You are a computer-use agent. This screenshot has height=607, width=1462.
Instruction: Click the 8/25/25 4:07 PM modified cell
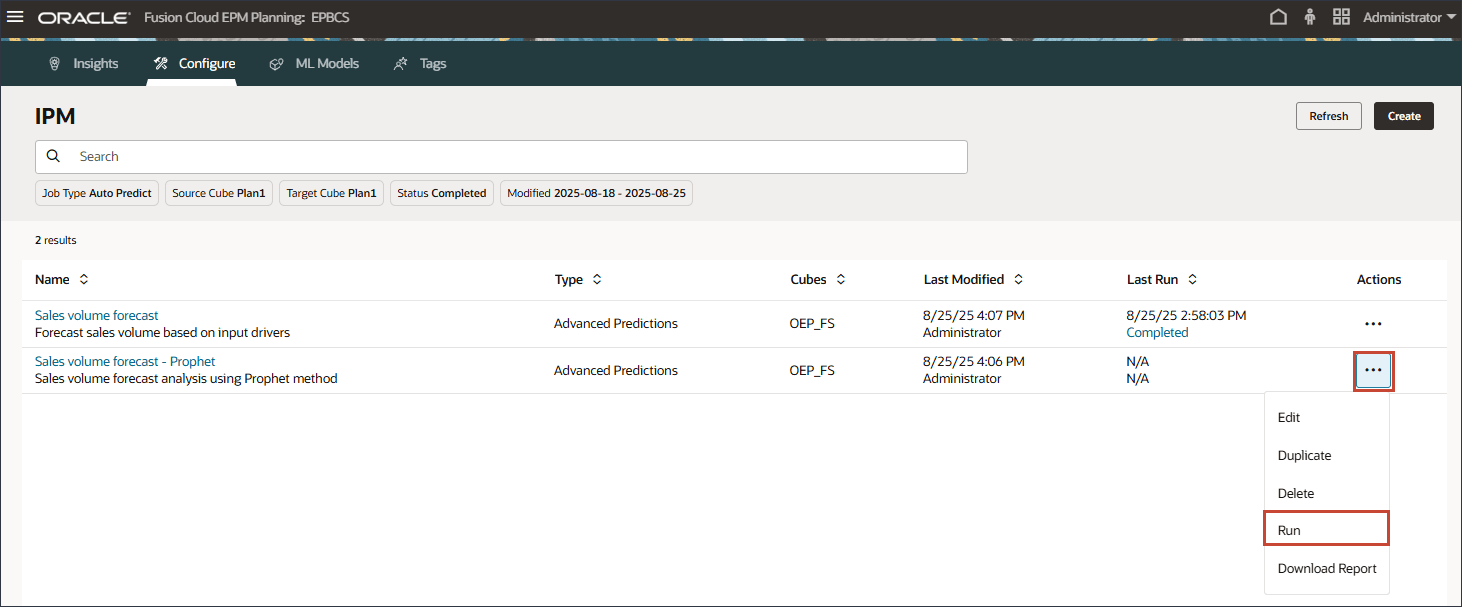974,315
